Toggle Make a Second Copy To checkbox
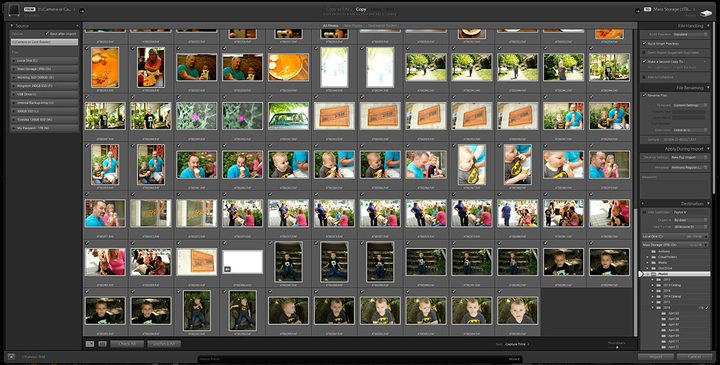This screenshot has width=720, height=365. 644,61
